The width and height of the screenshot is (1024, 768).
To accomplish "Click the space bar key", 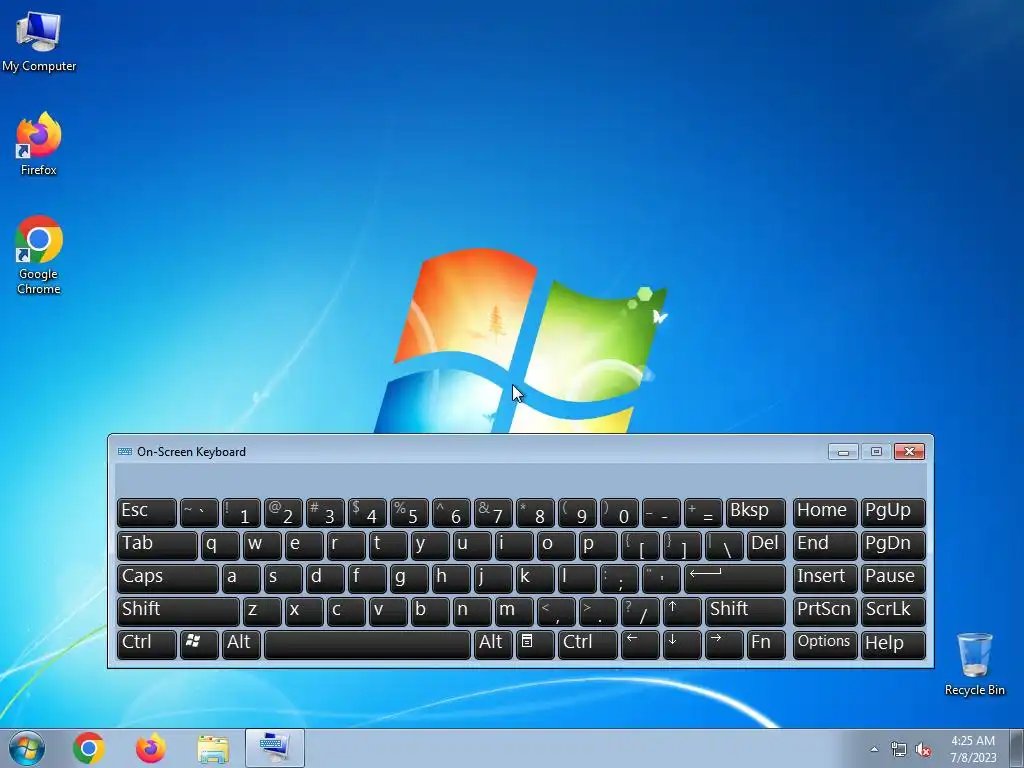I will (367, 644).
